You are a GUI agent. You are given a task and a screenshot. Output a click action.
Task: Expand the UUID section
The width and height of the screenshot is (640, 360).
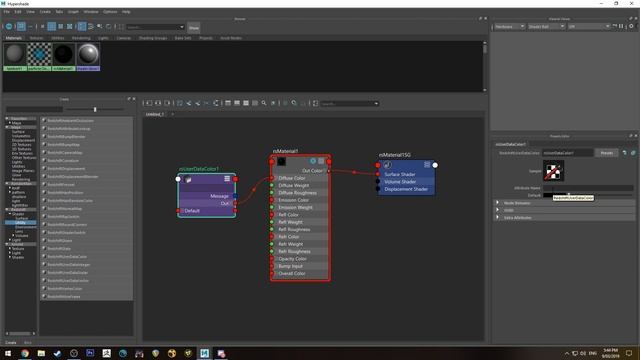pos(498,210)
